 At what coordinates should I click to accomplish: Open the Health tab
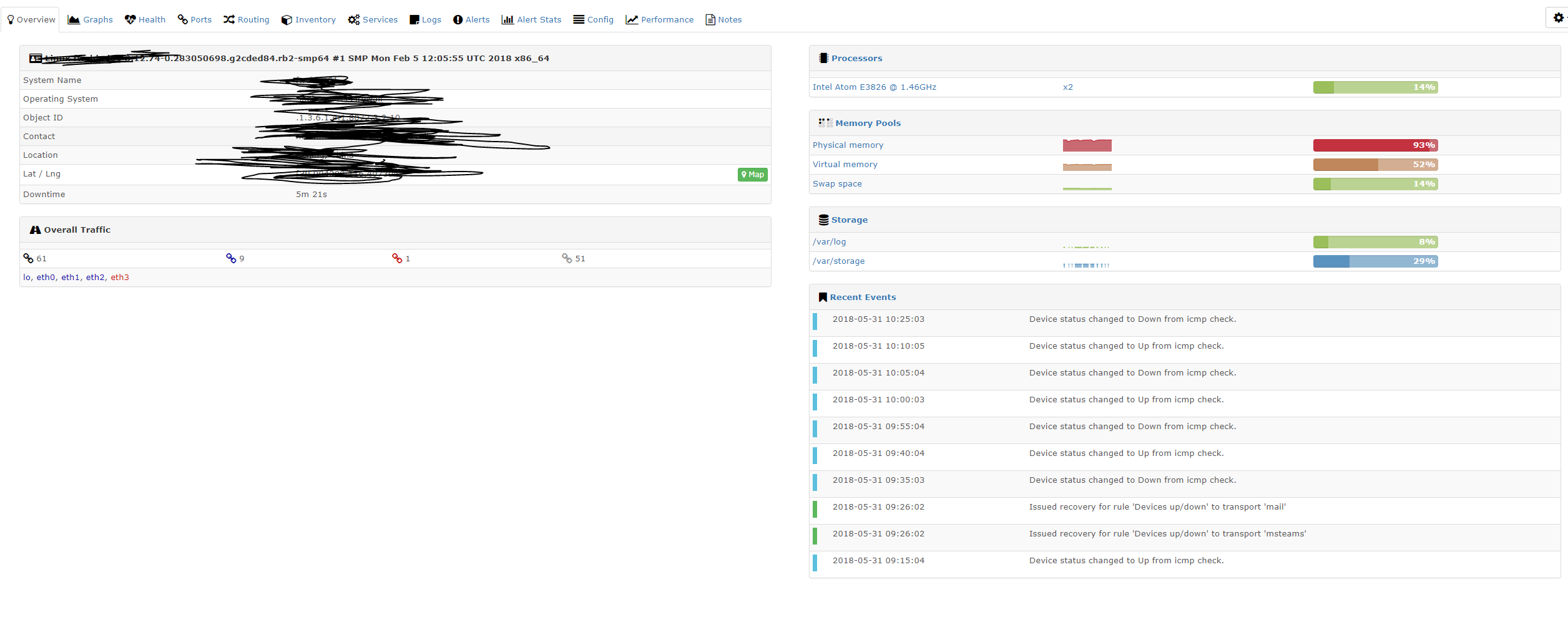[x=145, y=20]
